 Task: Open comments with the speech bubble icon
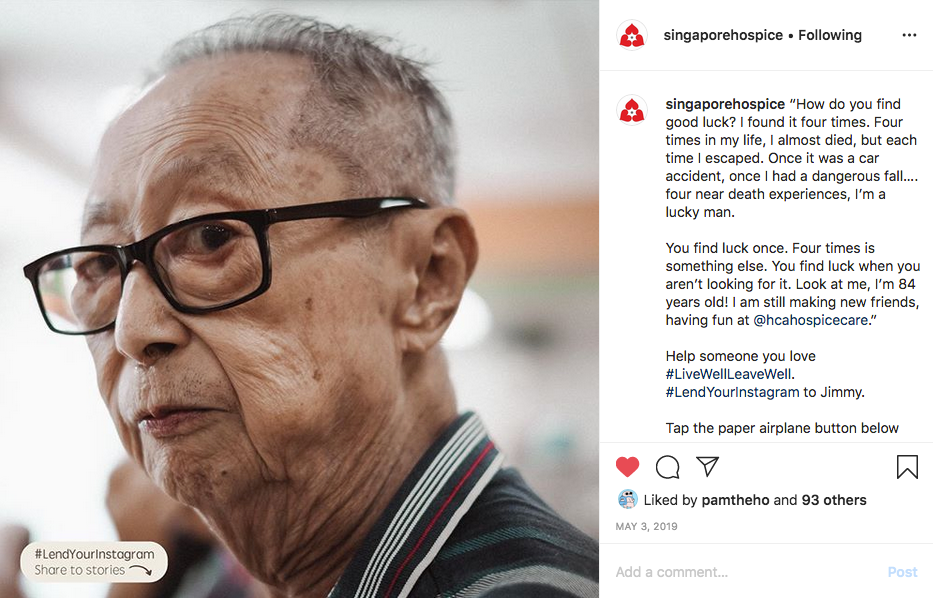pyautogui.click(x=668, y=467)
